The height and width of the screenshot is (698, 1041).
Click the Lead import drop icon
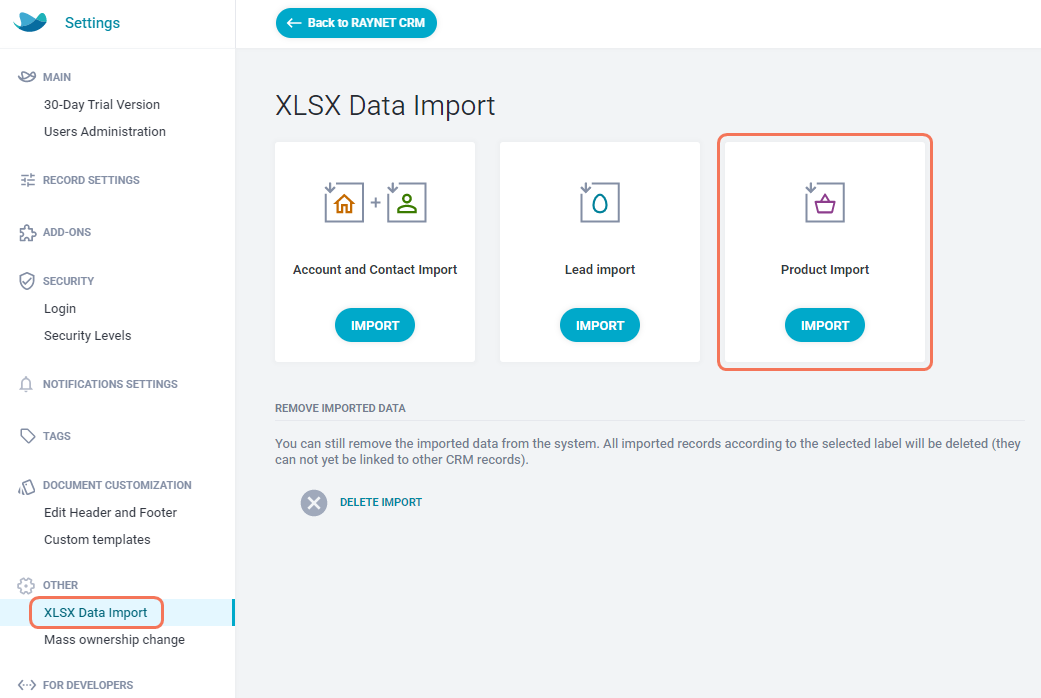(600, 202)
